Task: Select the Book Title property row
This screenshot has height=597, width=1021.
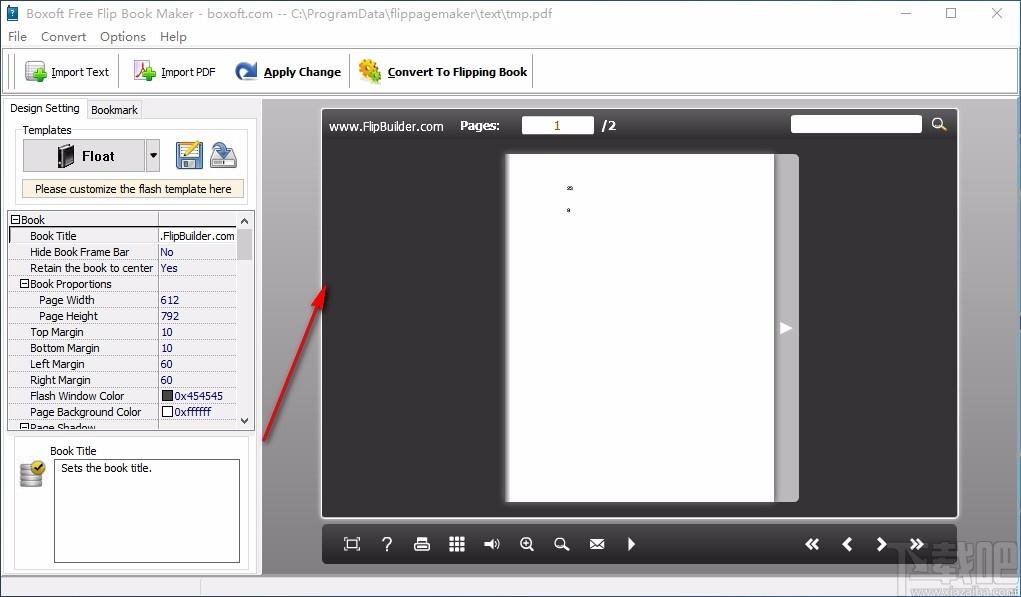Action: tap(122, 236)
